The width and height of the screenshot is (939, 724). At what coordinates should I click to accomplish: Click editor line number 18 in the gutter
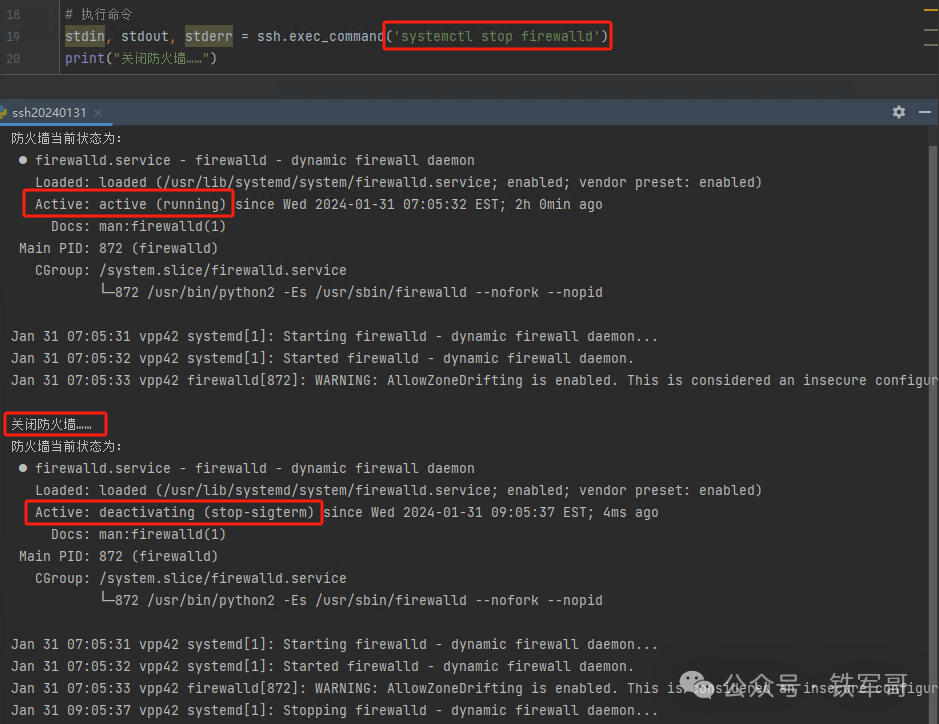13,14
